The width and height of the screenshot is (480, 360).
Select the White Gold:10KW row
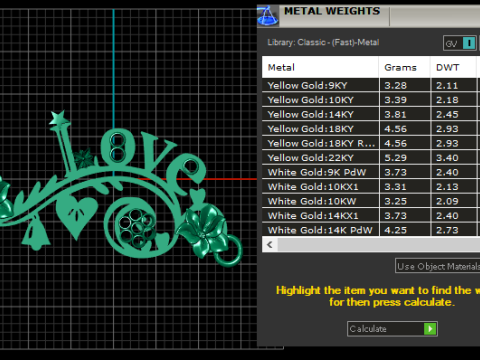(371, 201)
